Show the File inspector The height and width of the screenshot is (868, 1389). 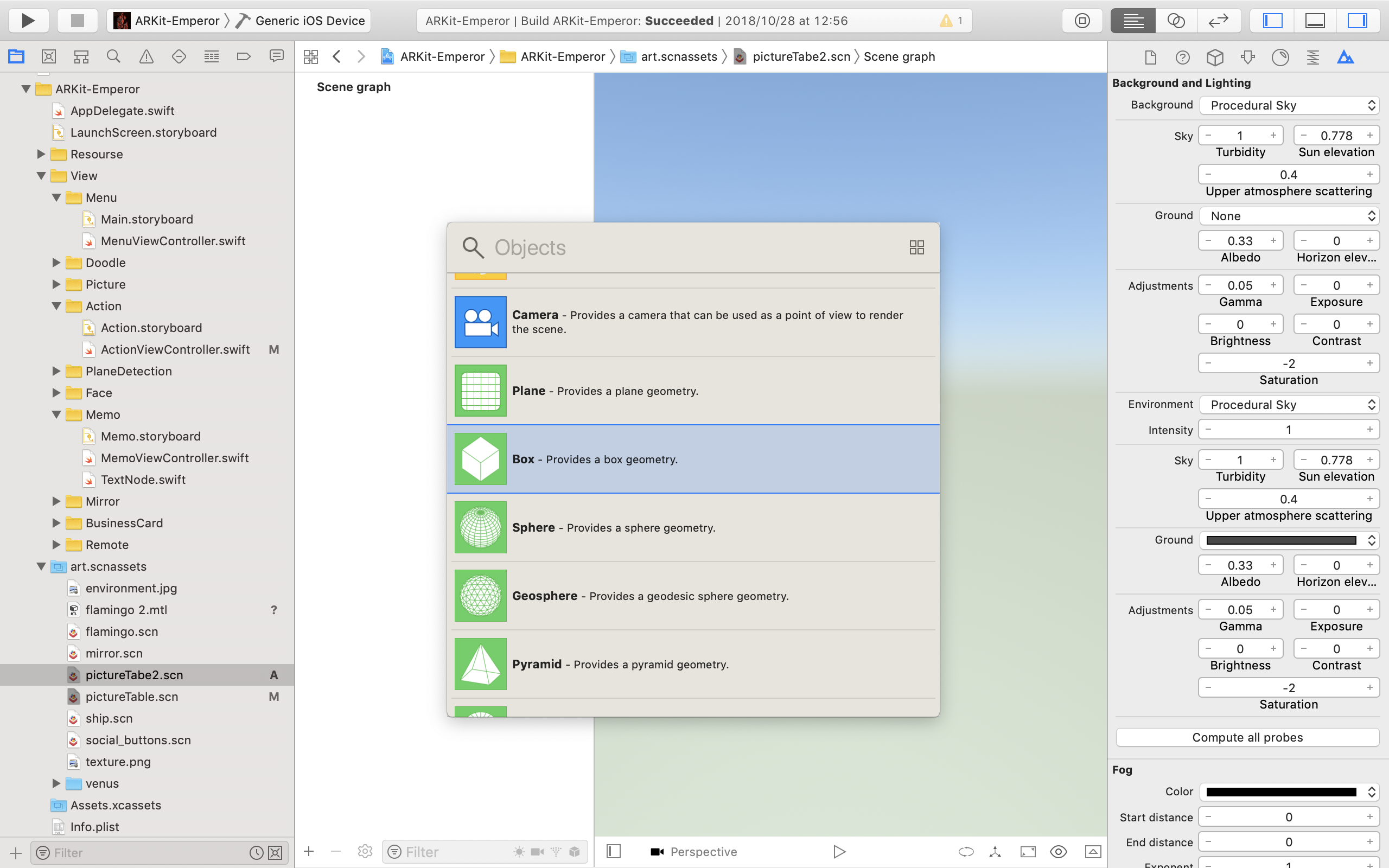1150,57
